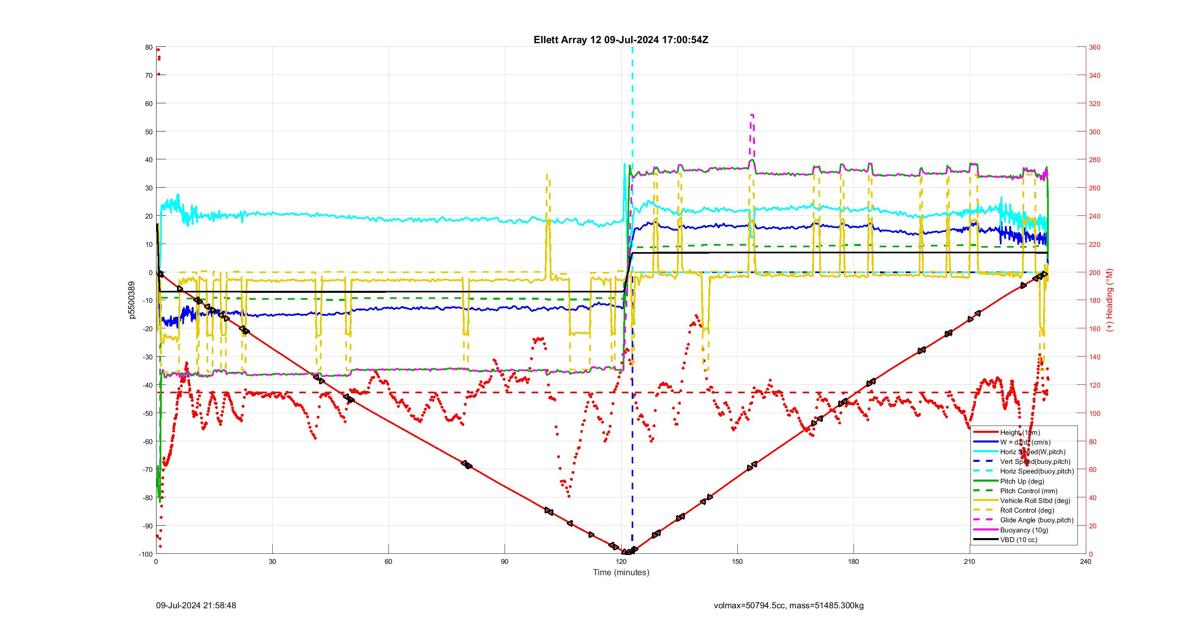The height and width of the screenshot is (622, 1200).
Task: Click right heading-axis tick label '360'
Action: (1095, 47)
